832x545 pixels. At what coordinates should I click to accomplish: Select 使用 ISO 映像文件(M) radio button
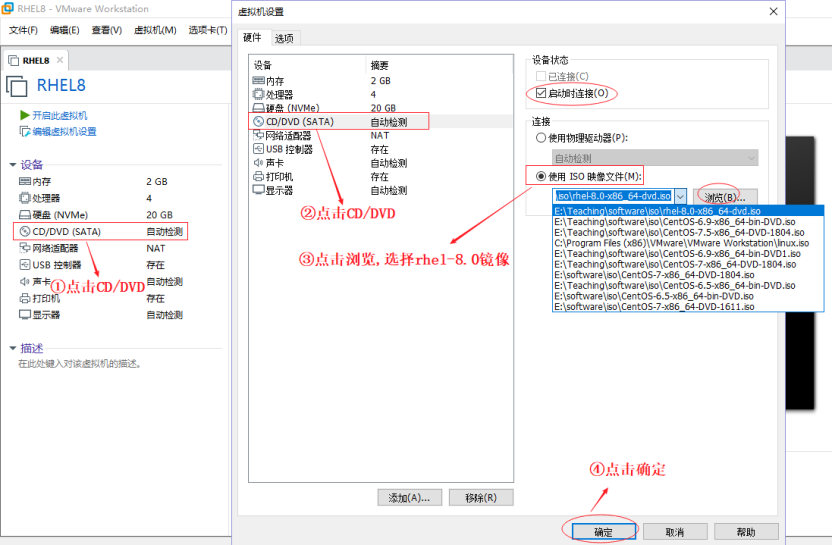click(541, 176)
